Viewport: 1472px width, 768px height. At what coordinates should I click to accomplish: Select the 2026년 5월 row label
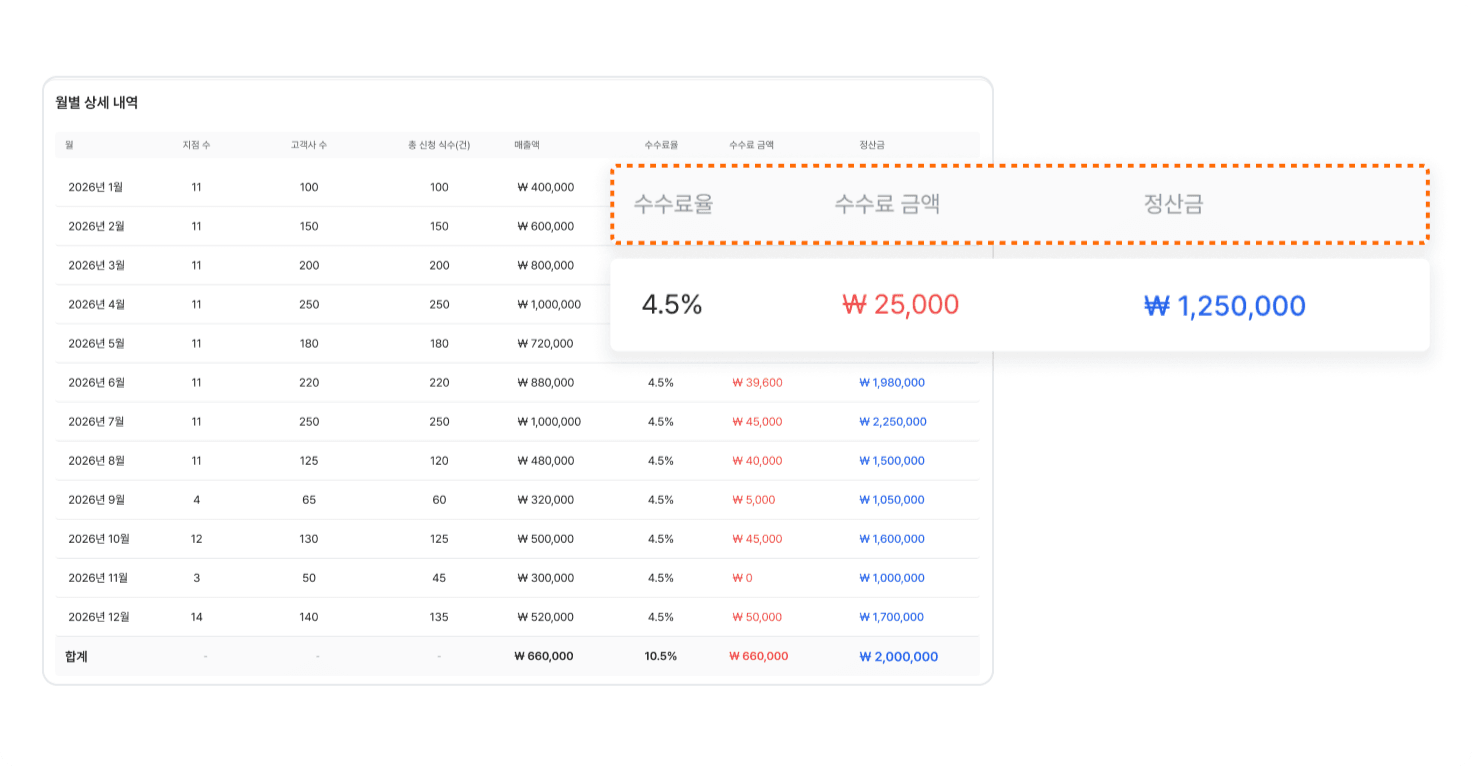click(96, 343)
